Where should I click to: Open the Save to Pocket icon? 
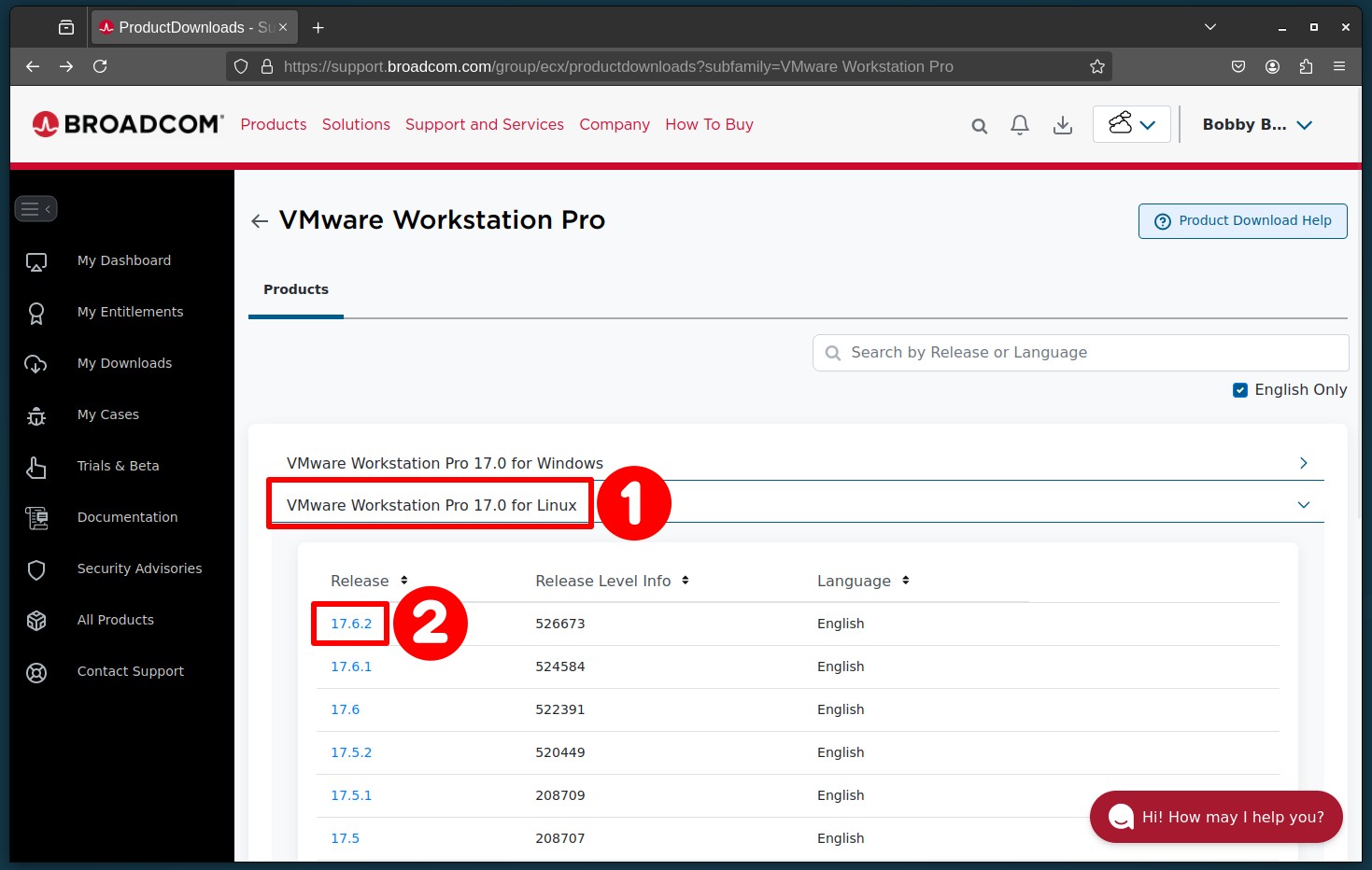[x=1238, y=66]
